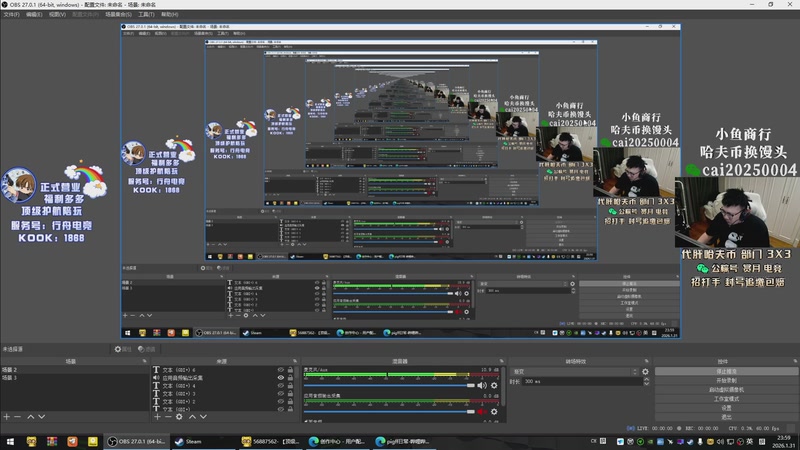
Task: Select 应用音频输出采集 source row
Action: pos(223,378)
